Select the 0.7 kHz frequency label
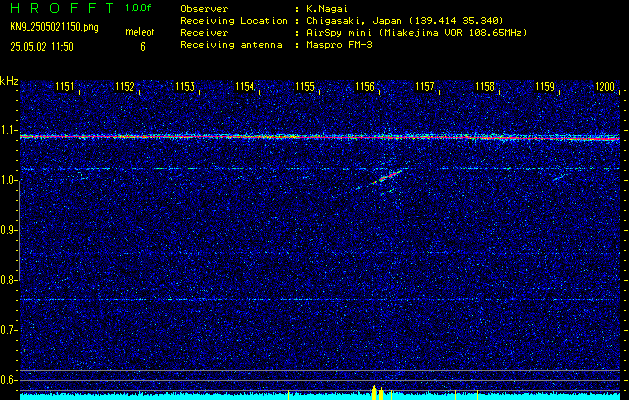Viewport: 629px width, 400px height. point(7,330)
